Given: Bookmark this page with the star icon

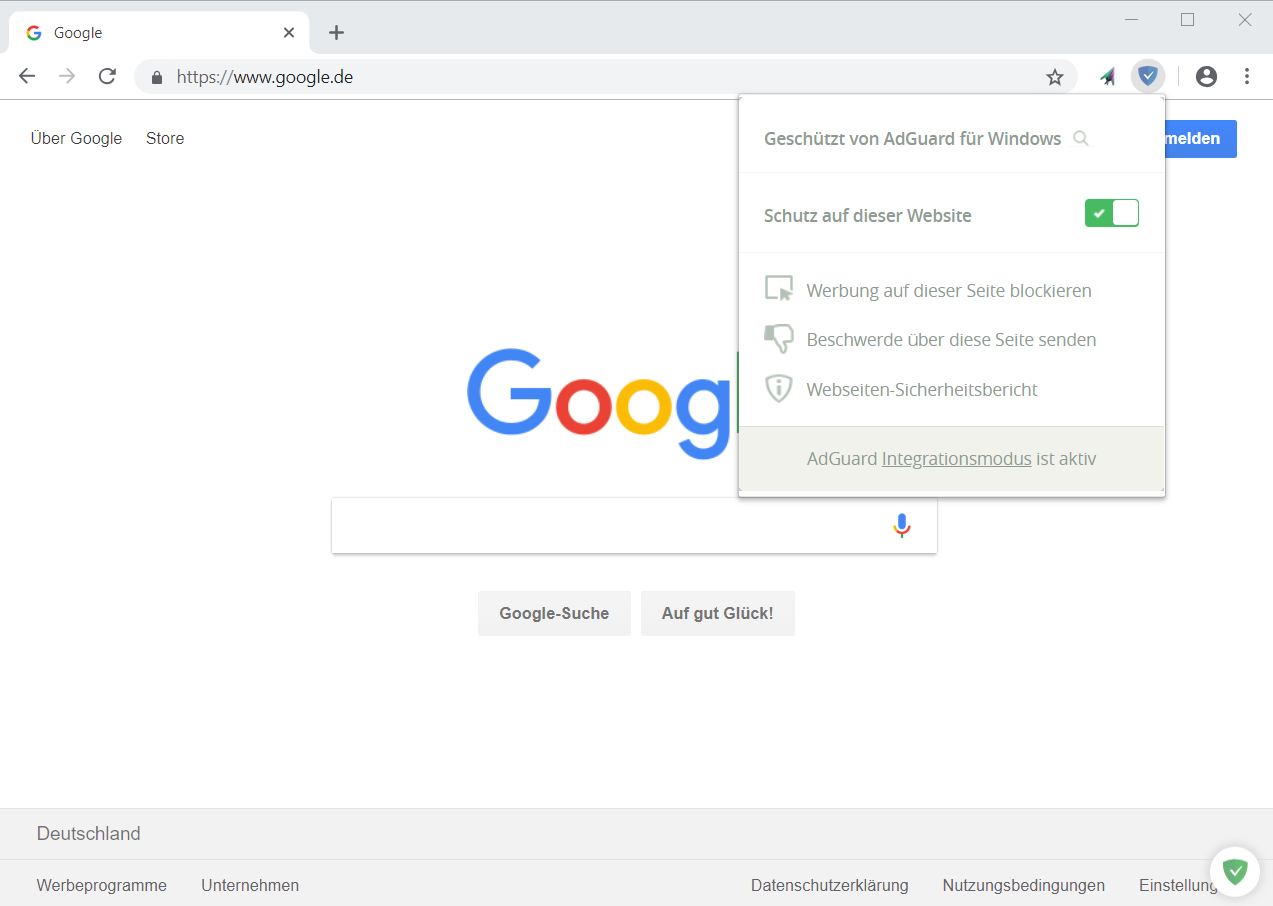Looking at the screenshot, I should coord(1055,77).
